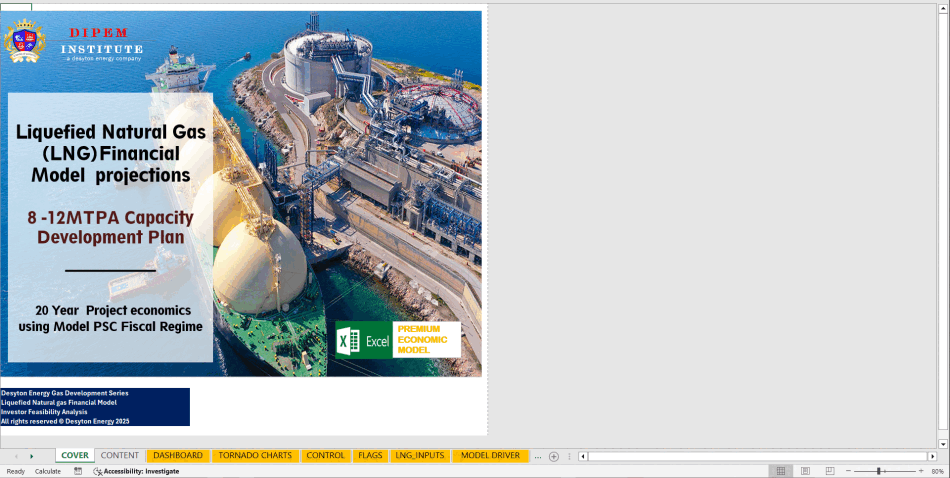Click the New Sheet plus icon
The height and width of the screenshot is (478, 950).
coord(554,456)
